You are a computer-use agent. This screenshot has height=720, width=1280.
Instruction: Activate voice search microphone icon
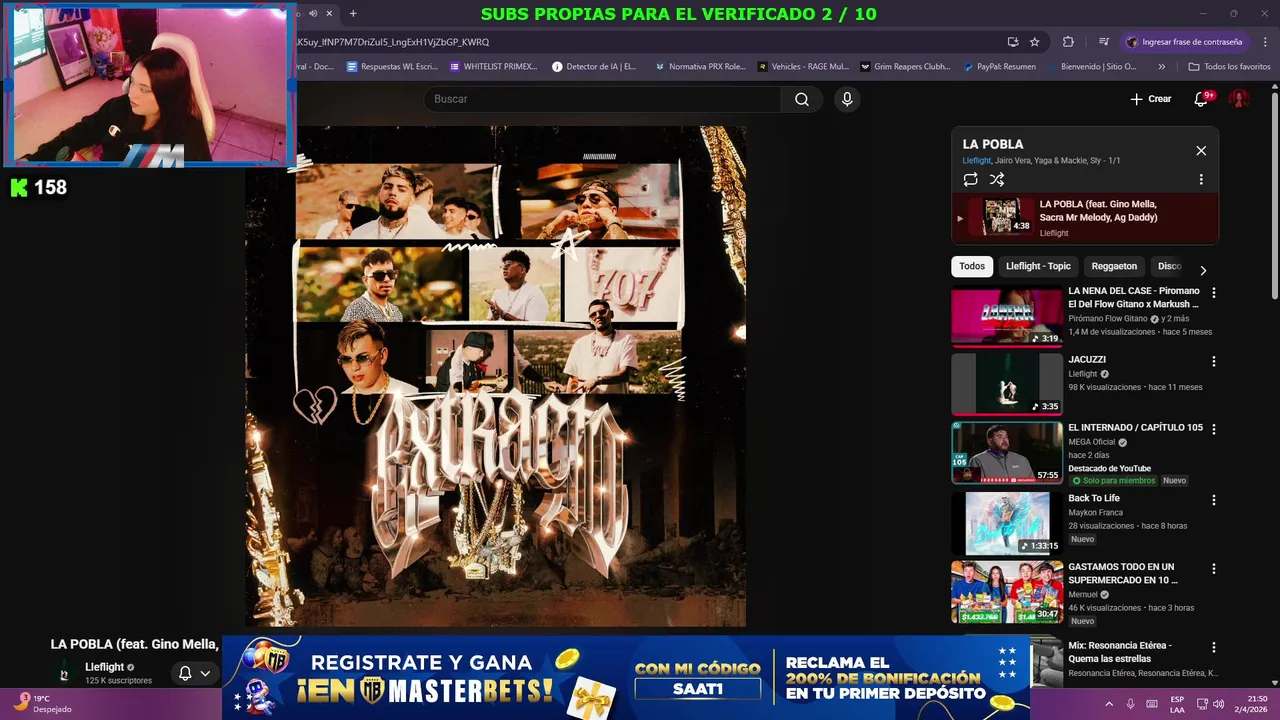(x=847, y=99)
